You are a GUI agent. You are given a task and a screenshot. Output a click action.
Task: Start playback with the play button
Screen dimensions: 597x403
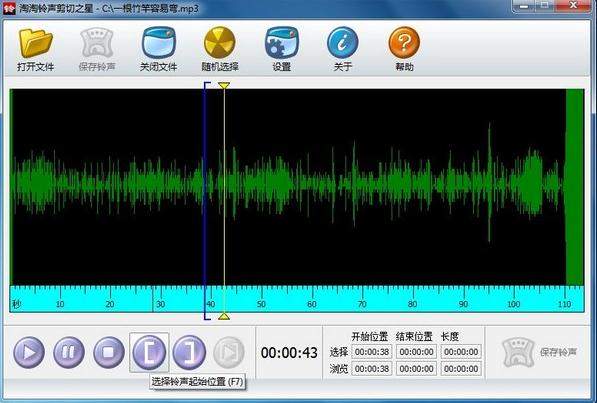(29, 352)
